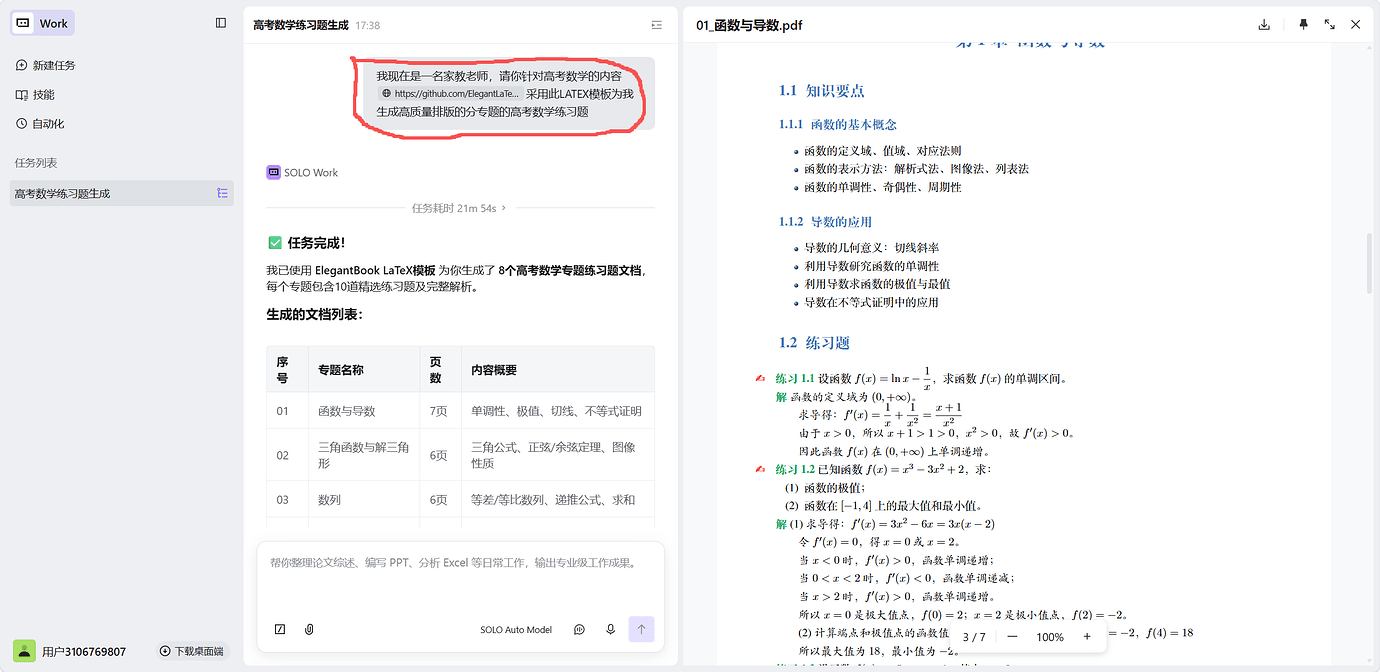Pin the PDF preview panel

click(1303, 25)
